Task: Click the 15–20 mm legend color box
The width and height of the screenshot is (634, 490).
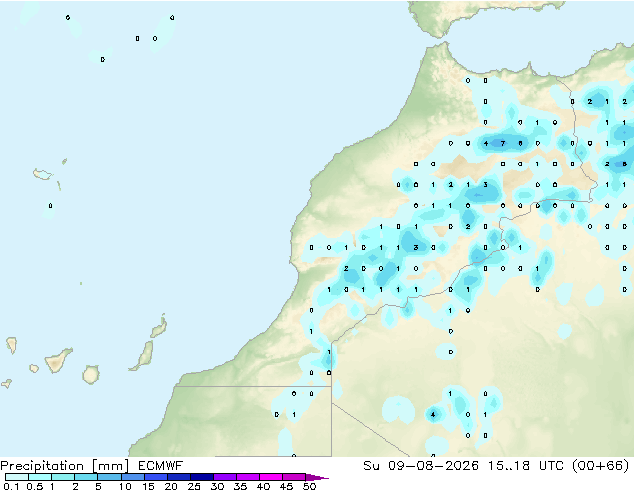Action: [155, 477]
